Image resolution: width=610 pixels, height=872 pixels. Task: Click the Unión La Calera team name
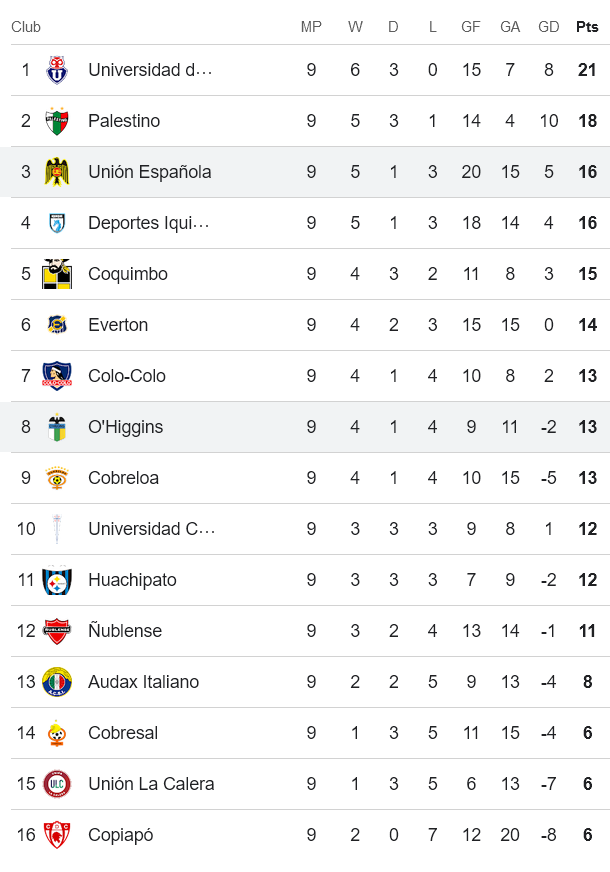coord(151,784)
